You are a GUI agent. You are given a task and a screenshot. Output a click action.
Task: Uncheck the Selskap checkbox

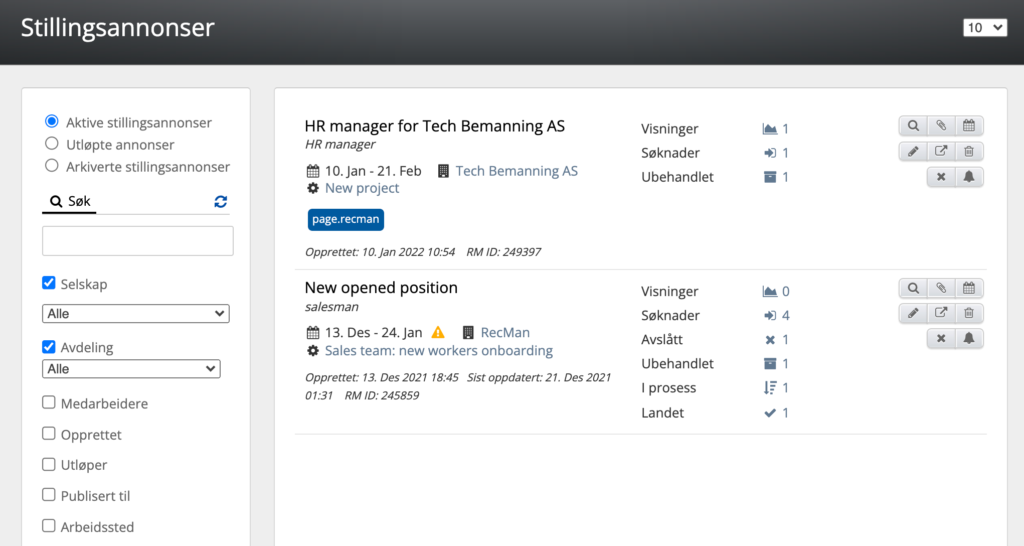pyautogui.click(x=49, y=283)
